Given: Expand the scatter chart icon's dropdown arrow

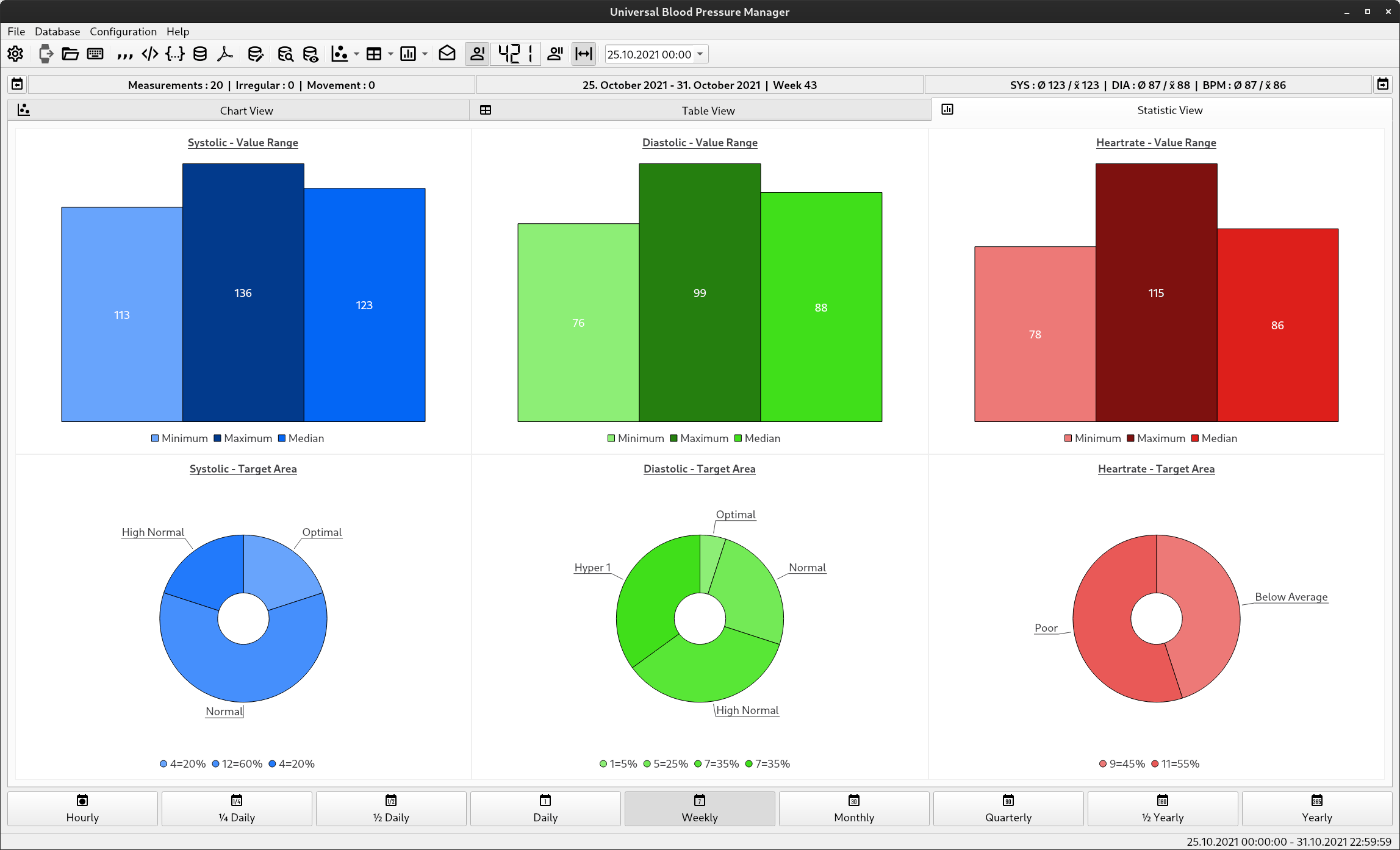Looking at the screenshot, I should pyautogui.click(x=356, y=55).
